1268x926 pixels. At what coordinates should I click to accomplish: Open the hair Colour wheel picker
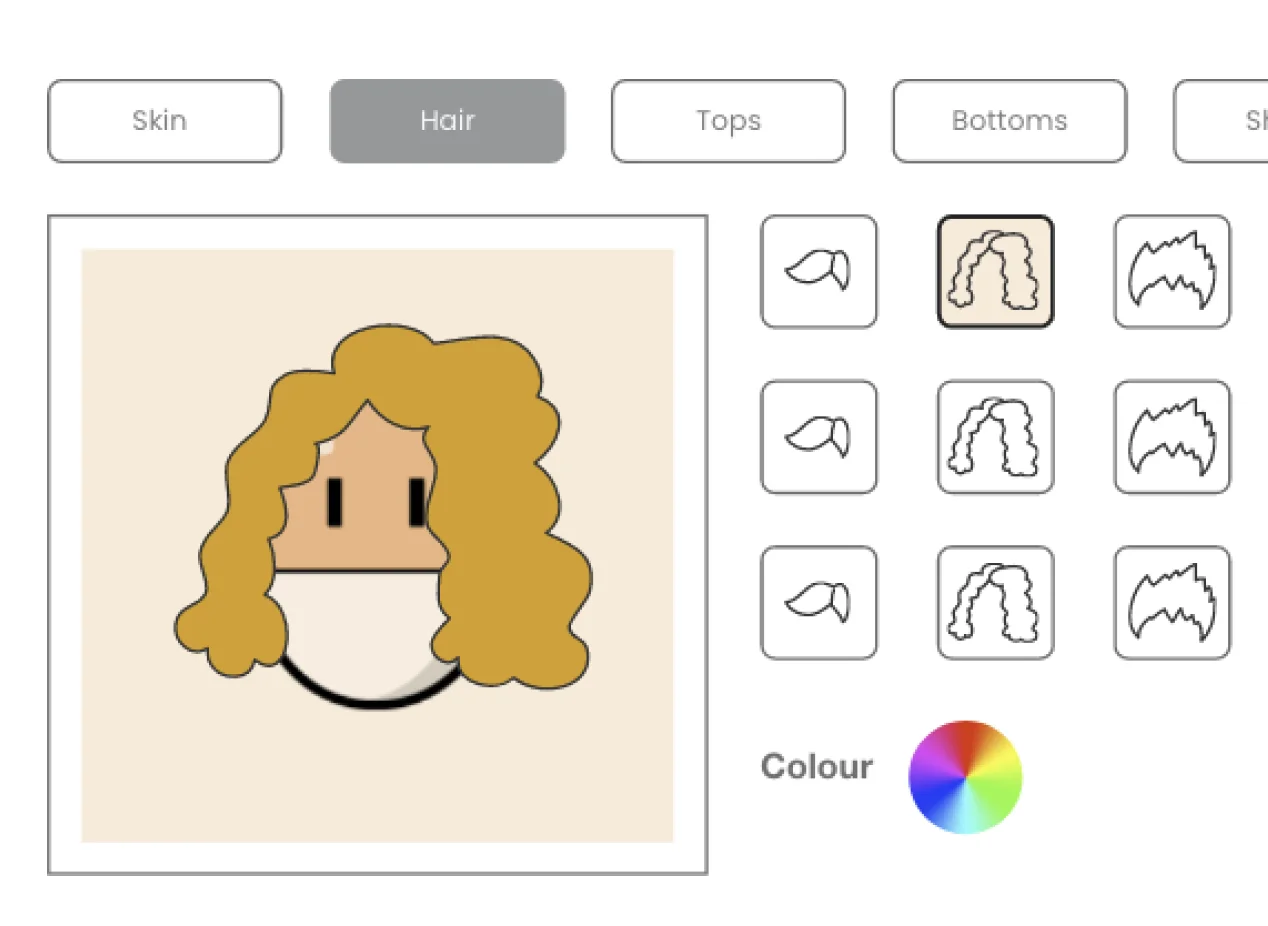click(x=965, y=777)
